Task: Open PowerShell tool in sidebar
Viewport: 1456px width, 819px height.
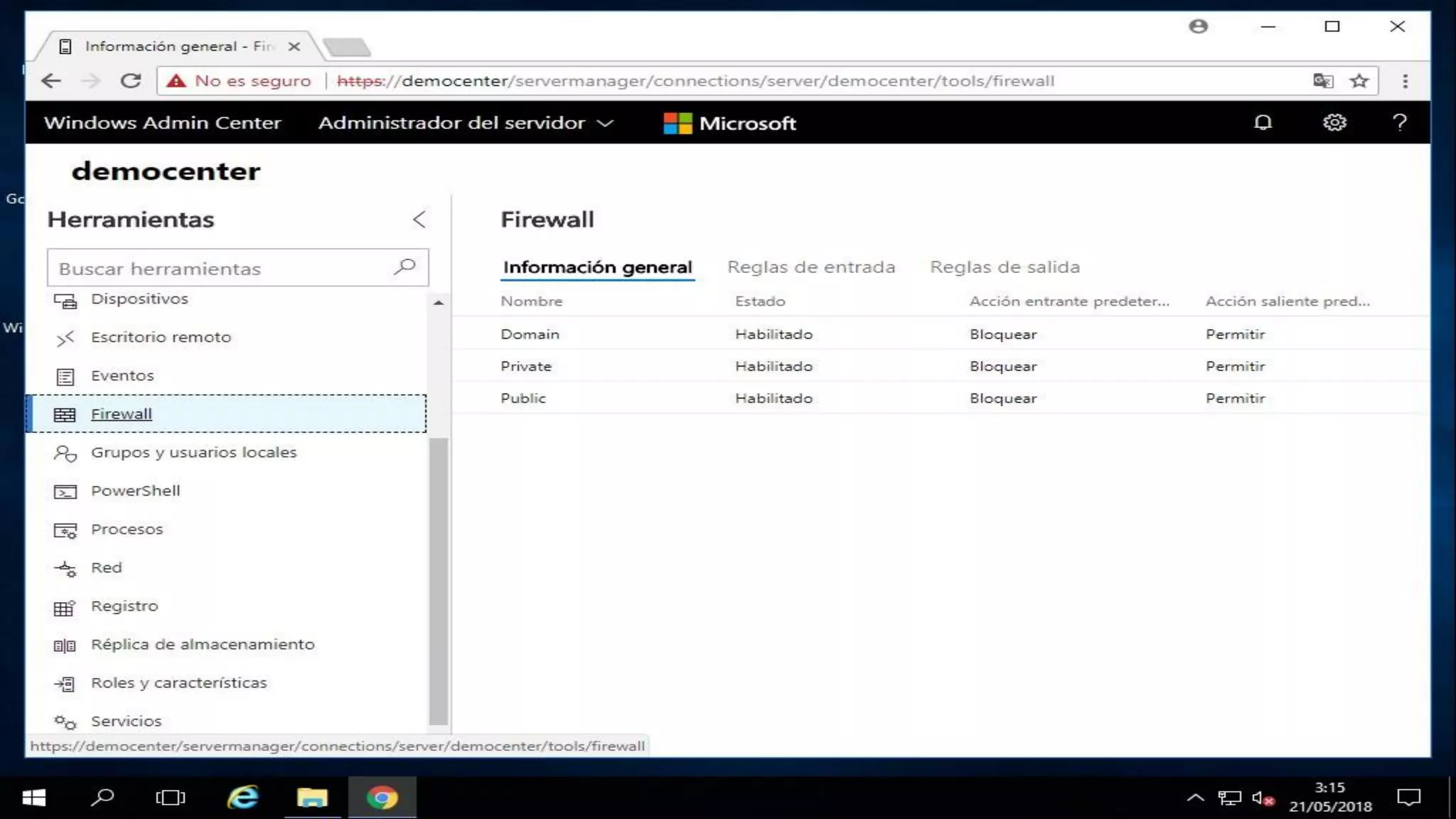Action: pos(135,491)
